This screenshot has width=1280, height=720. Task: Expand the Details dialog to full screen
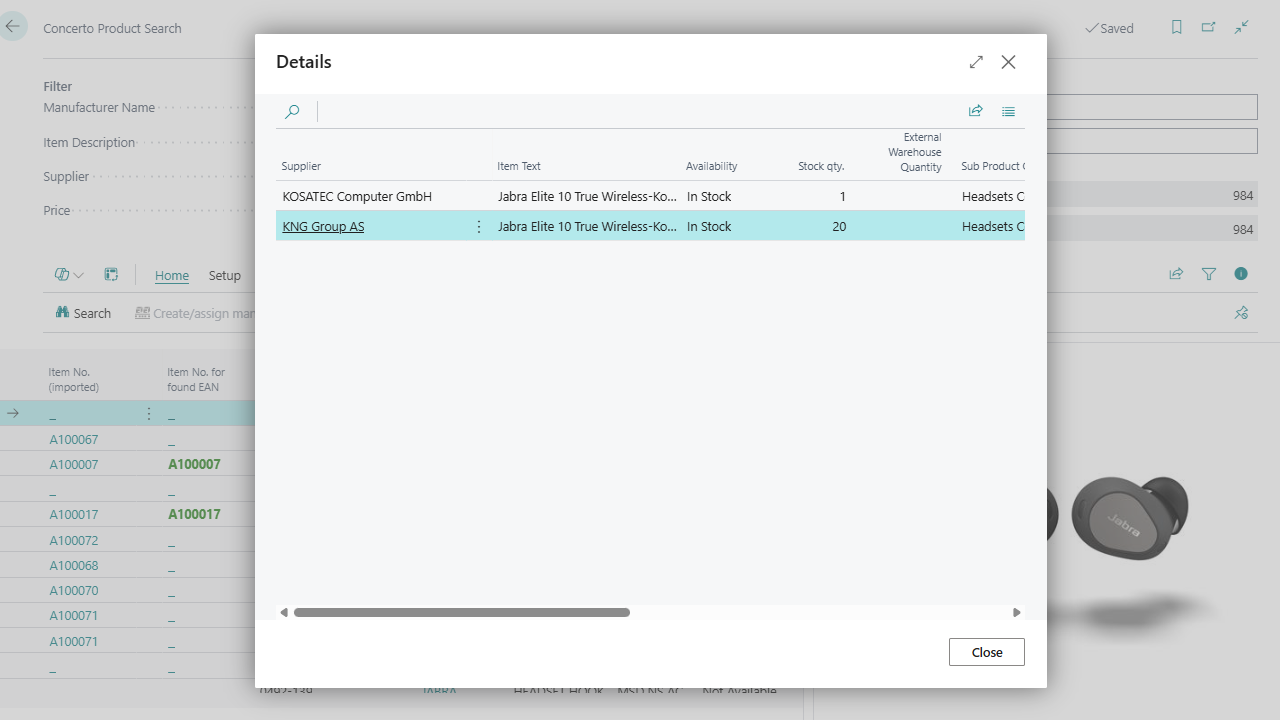(x=976, y=62)
